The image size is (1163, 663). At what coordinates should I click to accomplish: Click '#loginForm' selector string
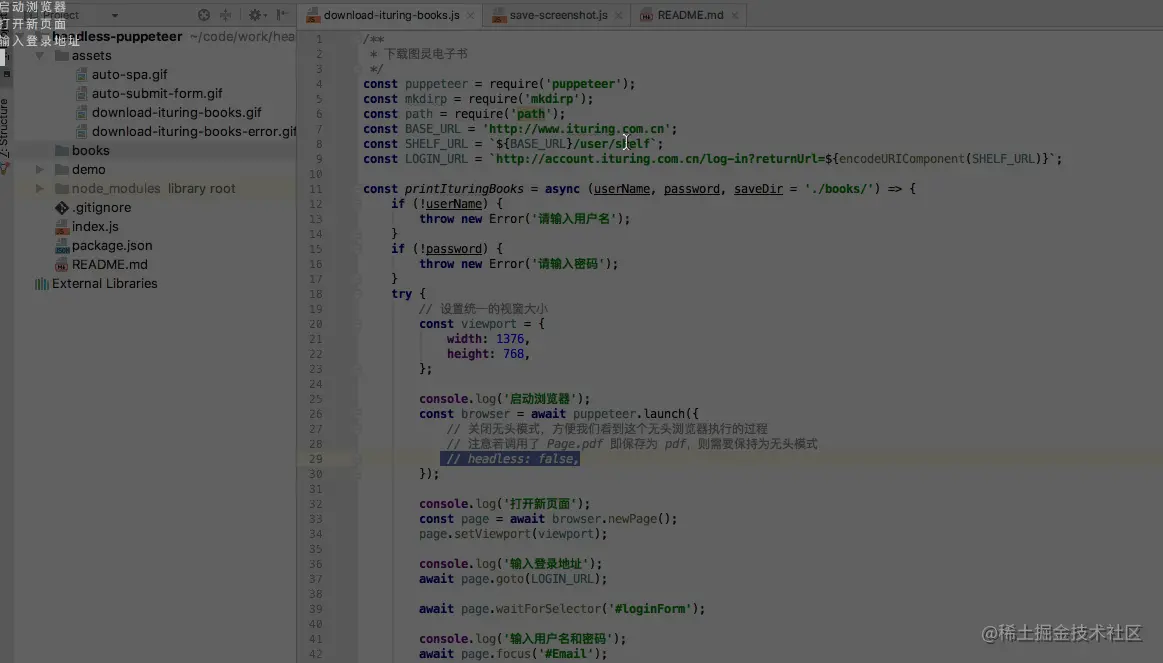650,609
